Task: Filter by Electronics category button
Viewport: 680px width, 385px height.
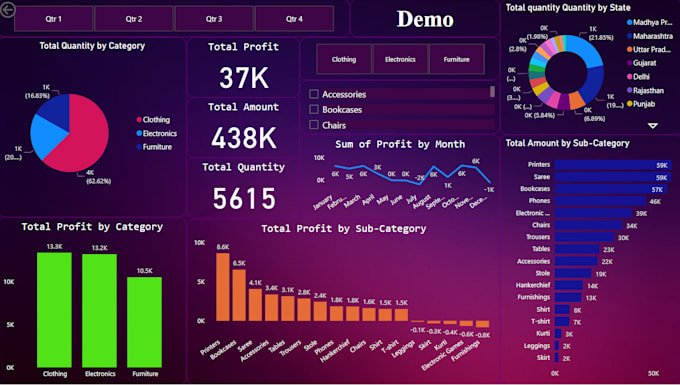Action: (400, 59)
